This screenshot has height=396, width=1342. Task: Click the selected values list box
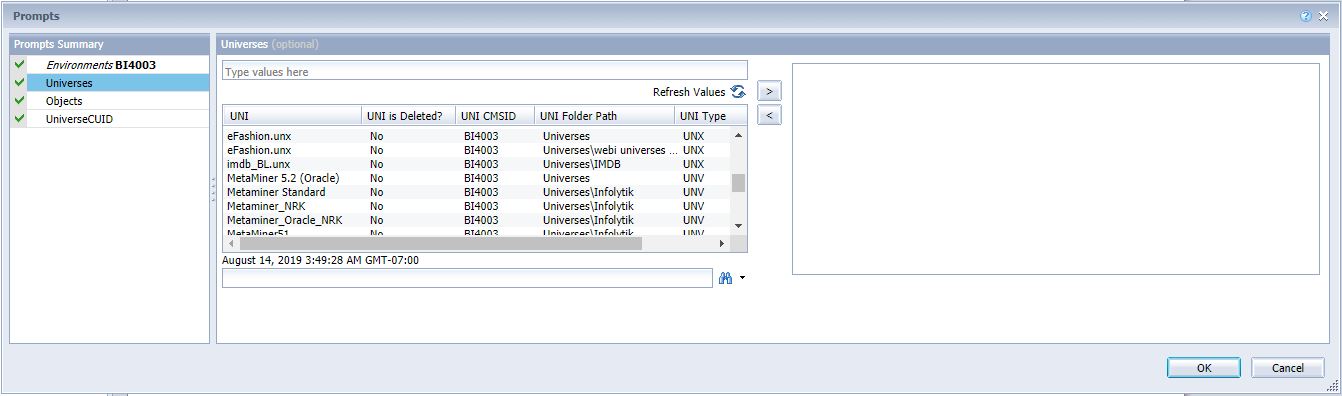1056,168
